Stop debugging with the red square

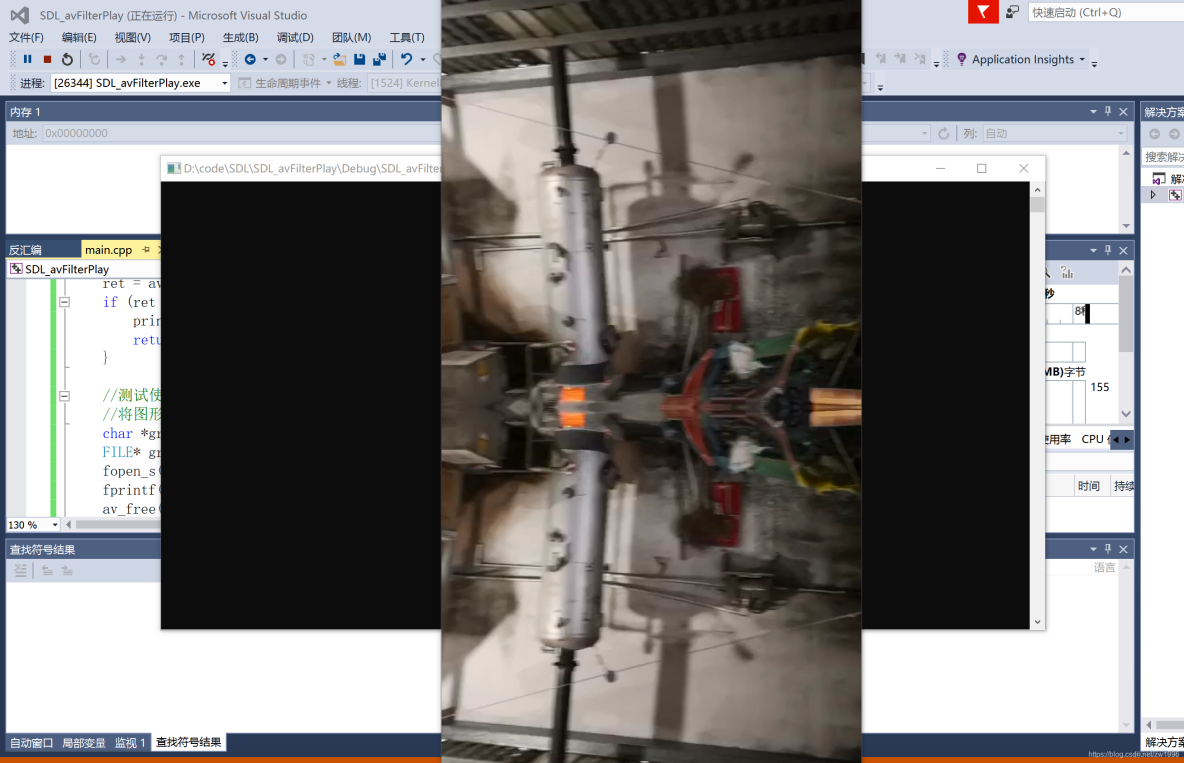(x=48, y=59)
